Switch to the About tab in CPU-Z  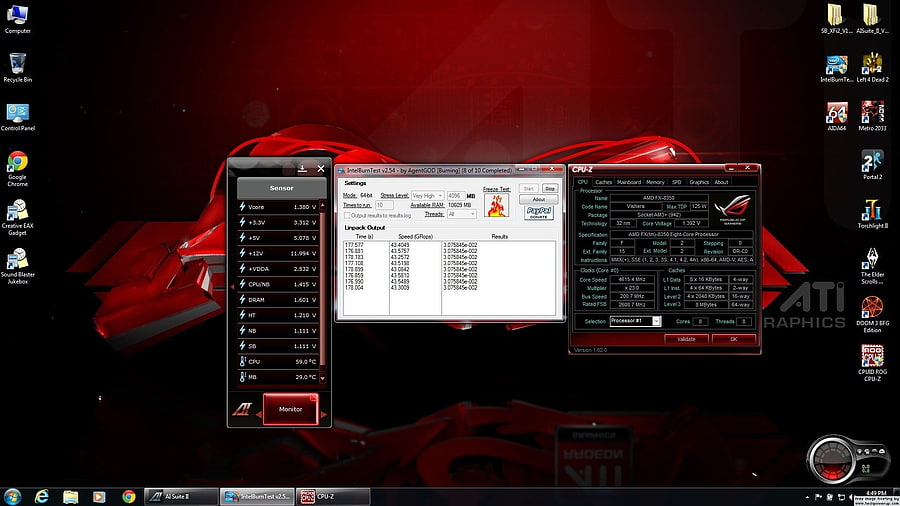pos(721,182)
